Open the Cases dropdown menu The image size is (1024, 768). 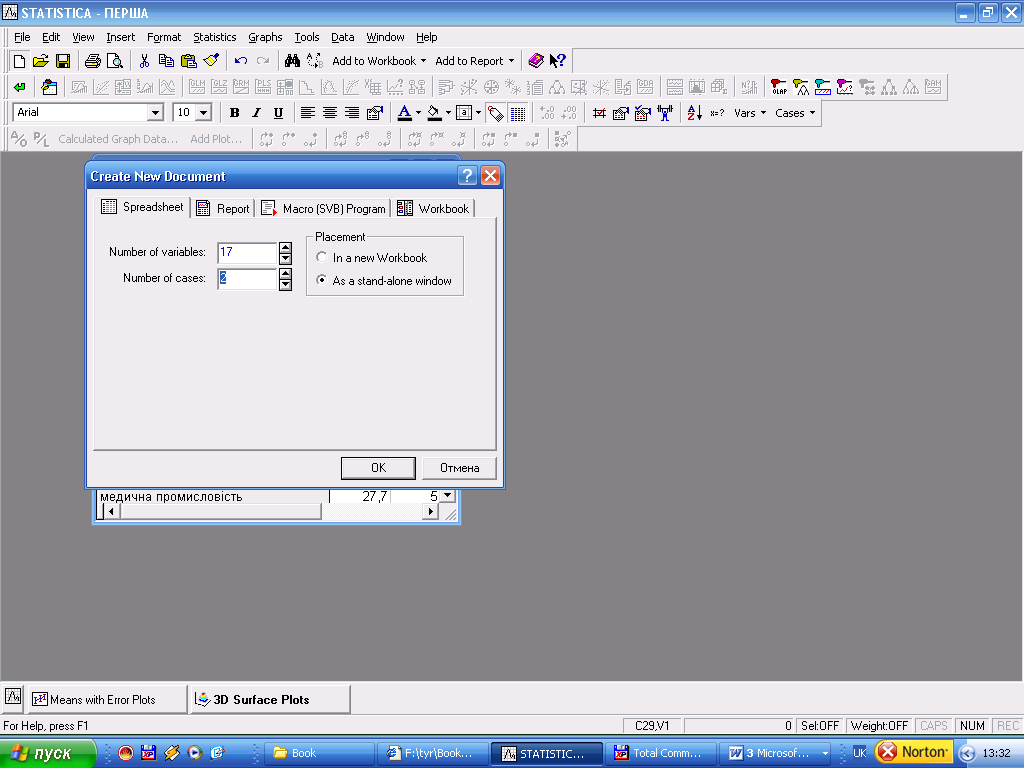pos(795,113)
